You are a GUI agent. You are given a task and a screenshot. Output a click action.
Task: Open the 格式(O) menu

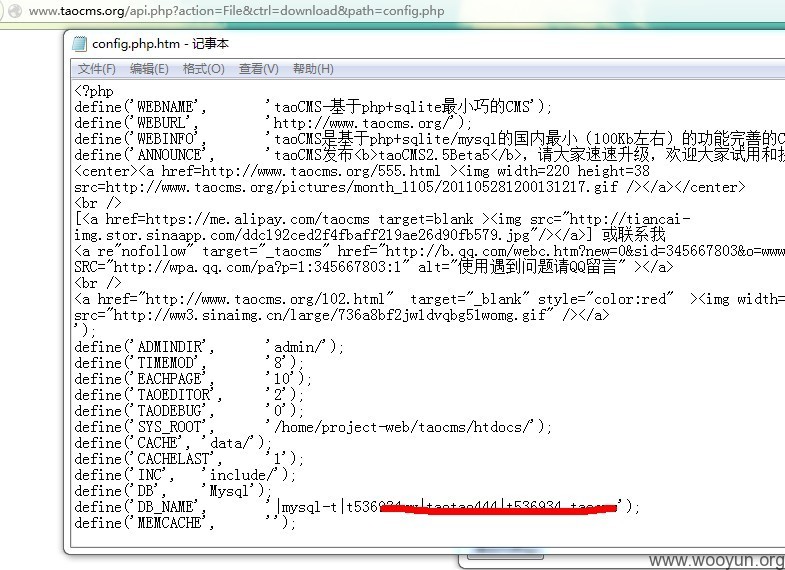[x=203, y=69]
